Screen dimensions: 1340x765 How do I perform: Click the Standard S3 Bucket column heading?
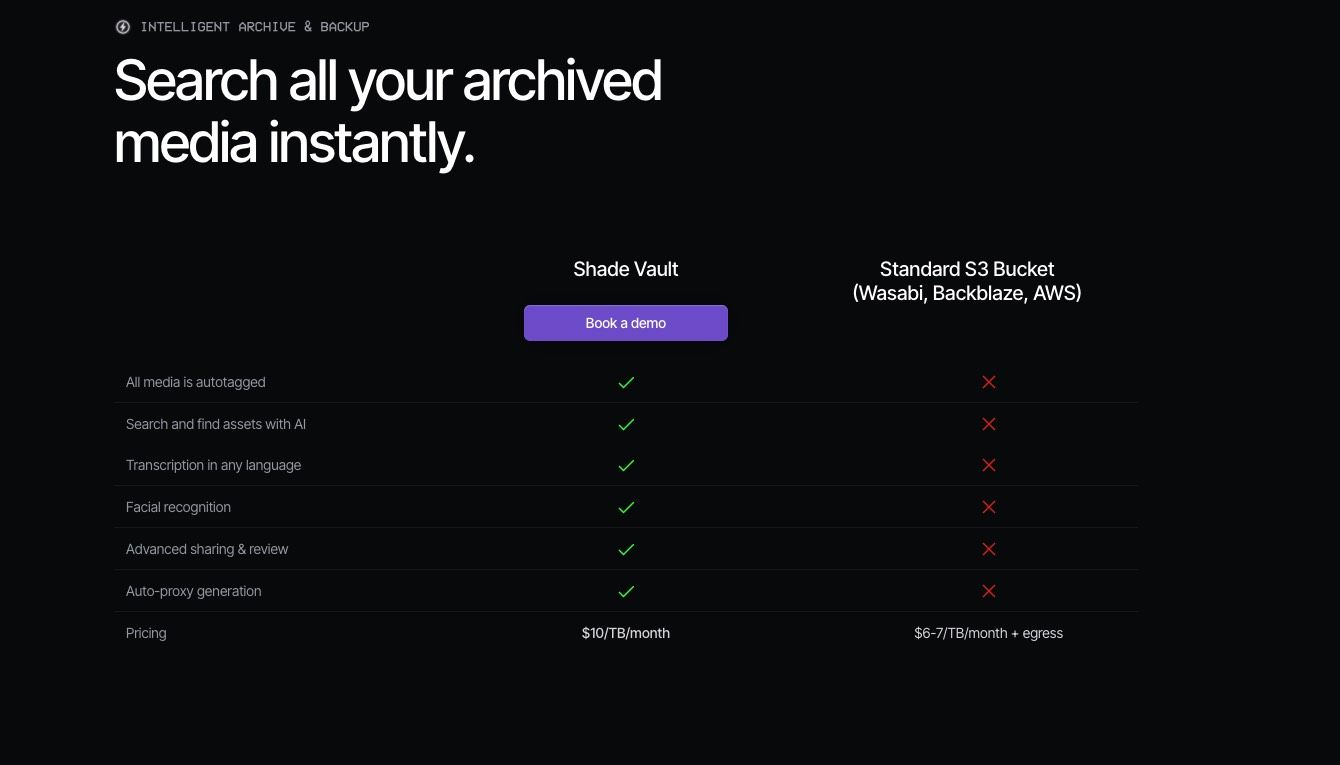(967, 281)
